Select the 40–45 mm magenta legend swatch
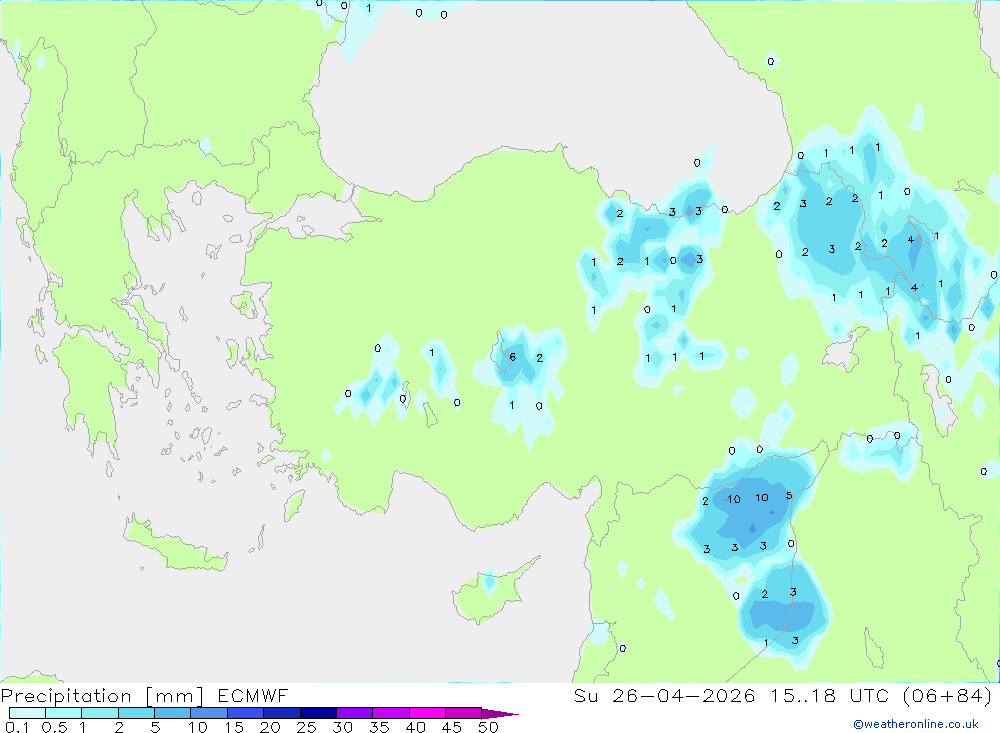 [x=427, y=713]
